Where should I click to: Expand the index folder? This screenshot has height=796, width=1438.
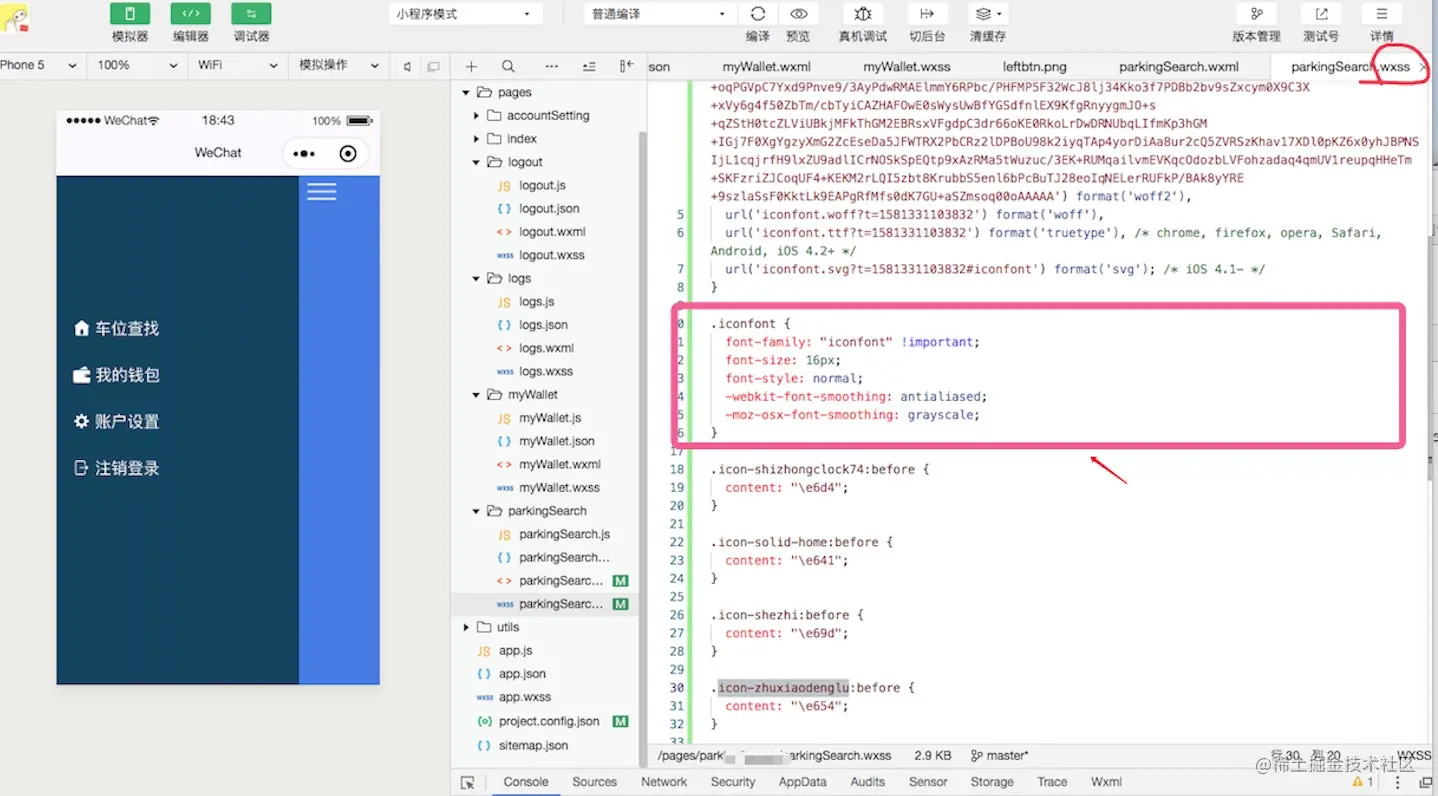(x=477, y=139)
